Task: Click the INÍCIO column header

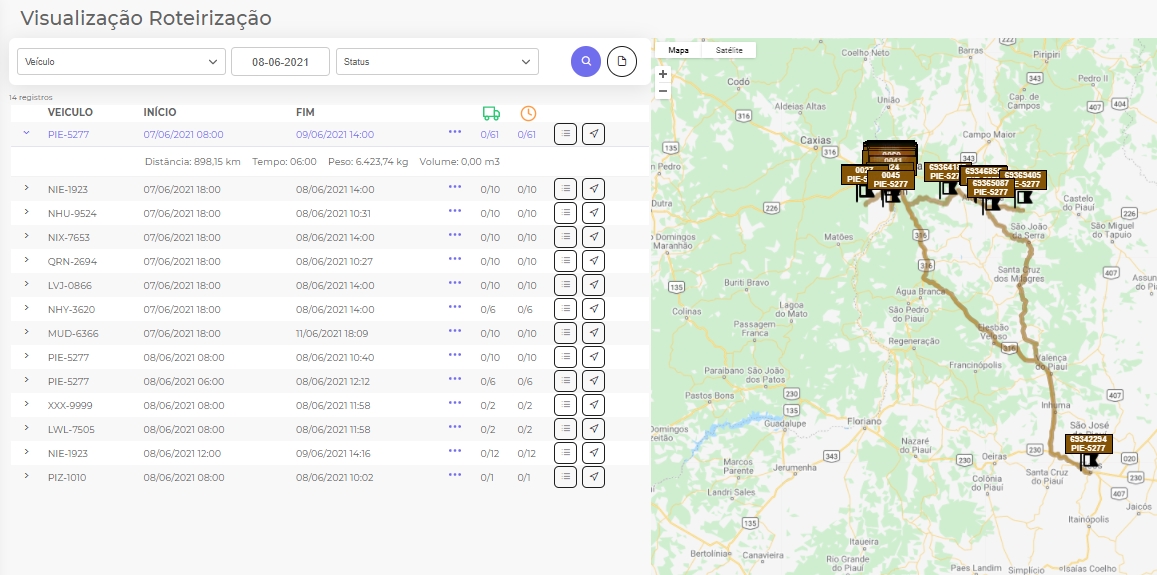Action: point(160,112)
